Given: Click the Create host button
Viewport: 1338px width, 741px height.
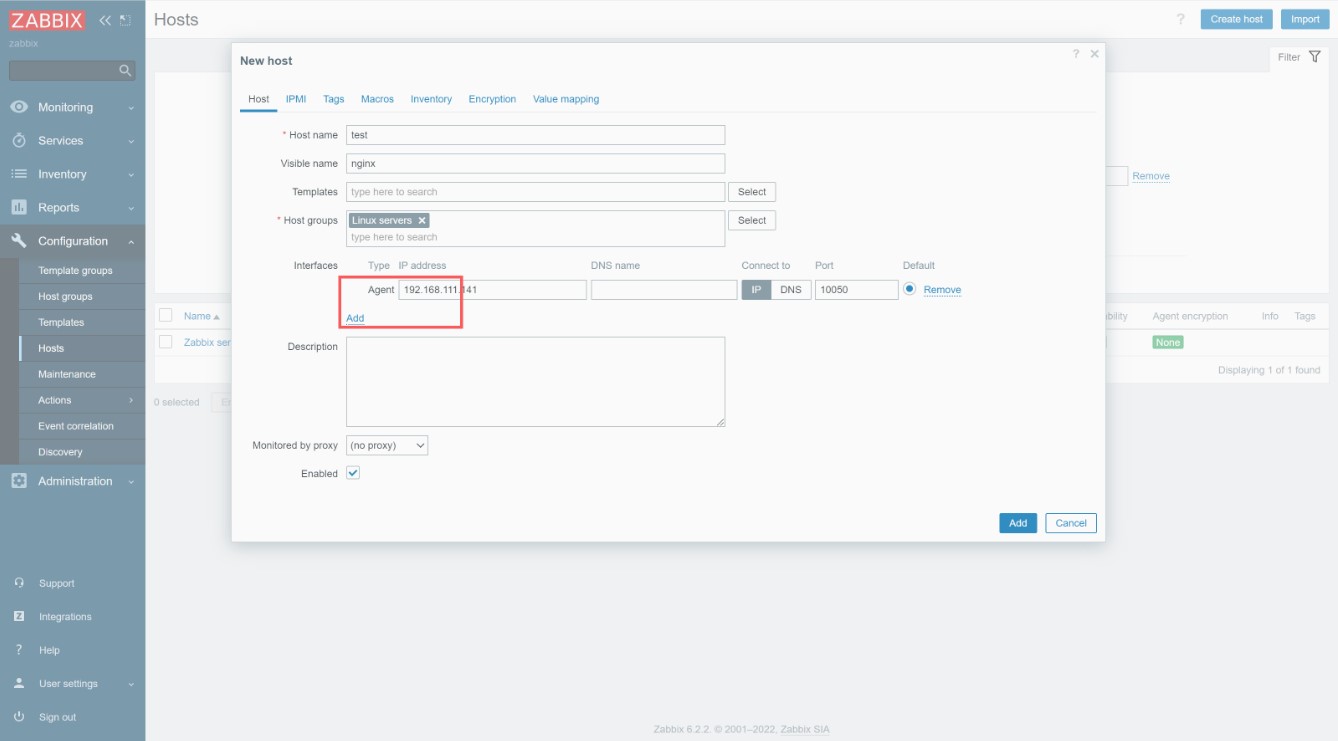Looking at the screenshot, I should point(1237,19).
